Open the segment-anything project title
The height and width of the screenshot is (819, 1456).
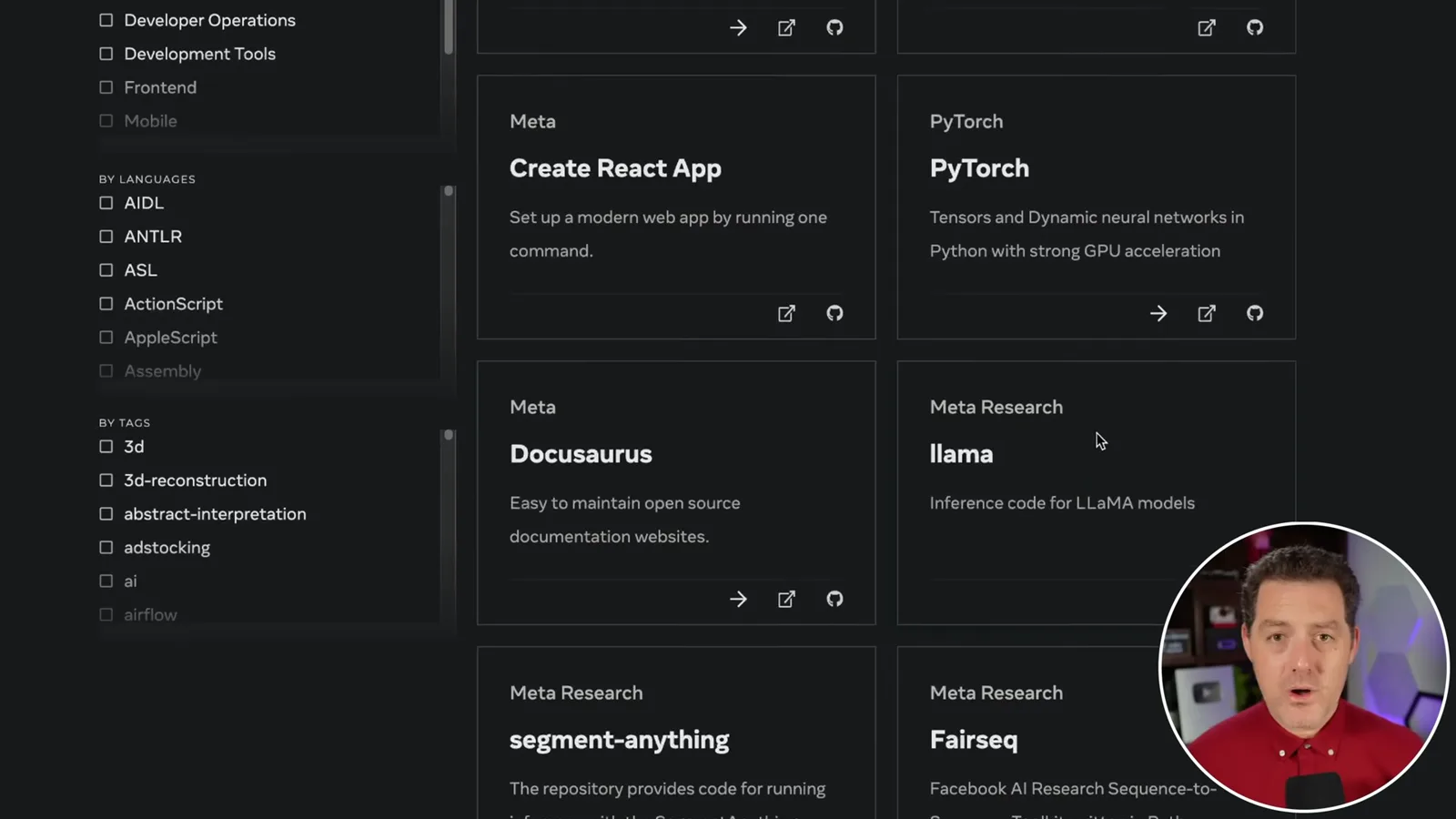[619, 740]
